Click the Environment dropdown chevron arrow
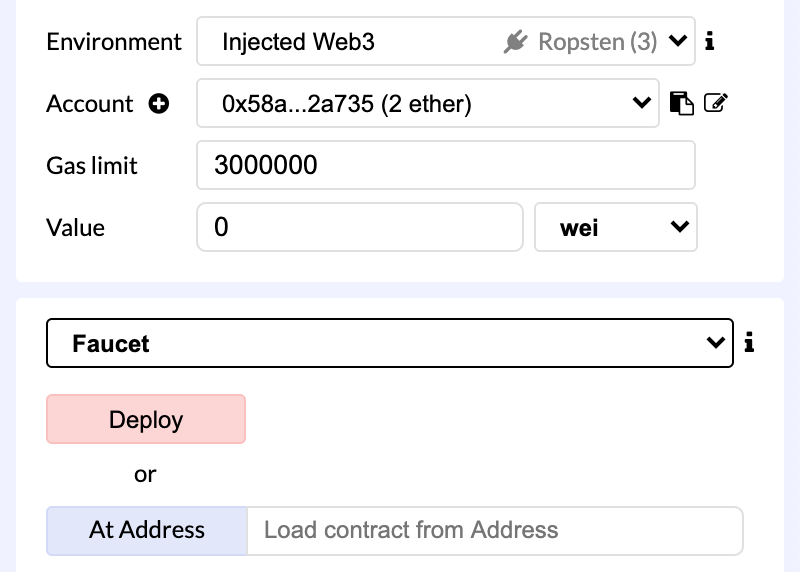The height and width of the screenshot is (572, 800). coord(678,40)
